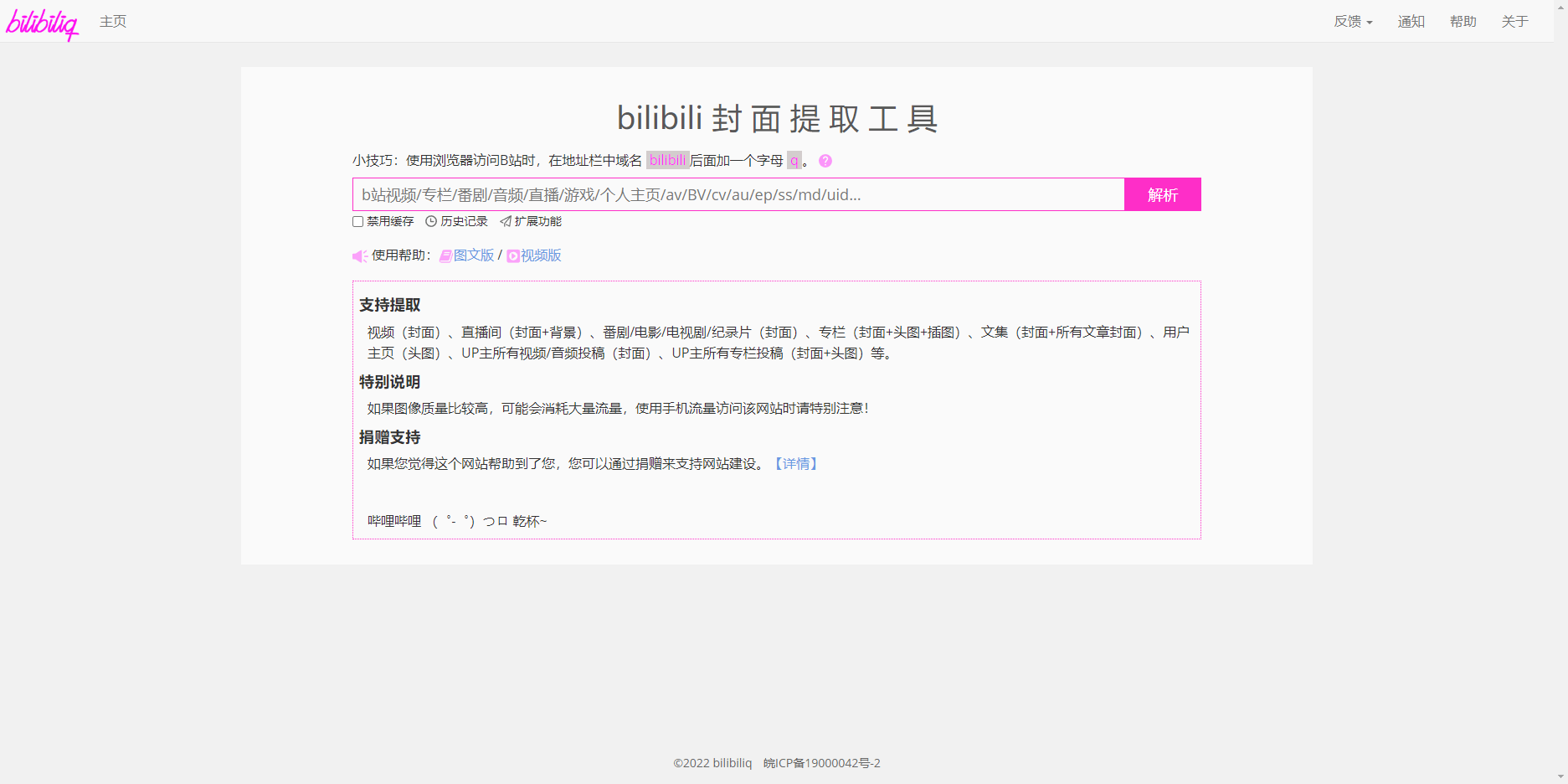The height and width of the screenshot is (784, 1568).
Task: Open the 通知 menu item
Action: [x=1411, y=21]
